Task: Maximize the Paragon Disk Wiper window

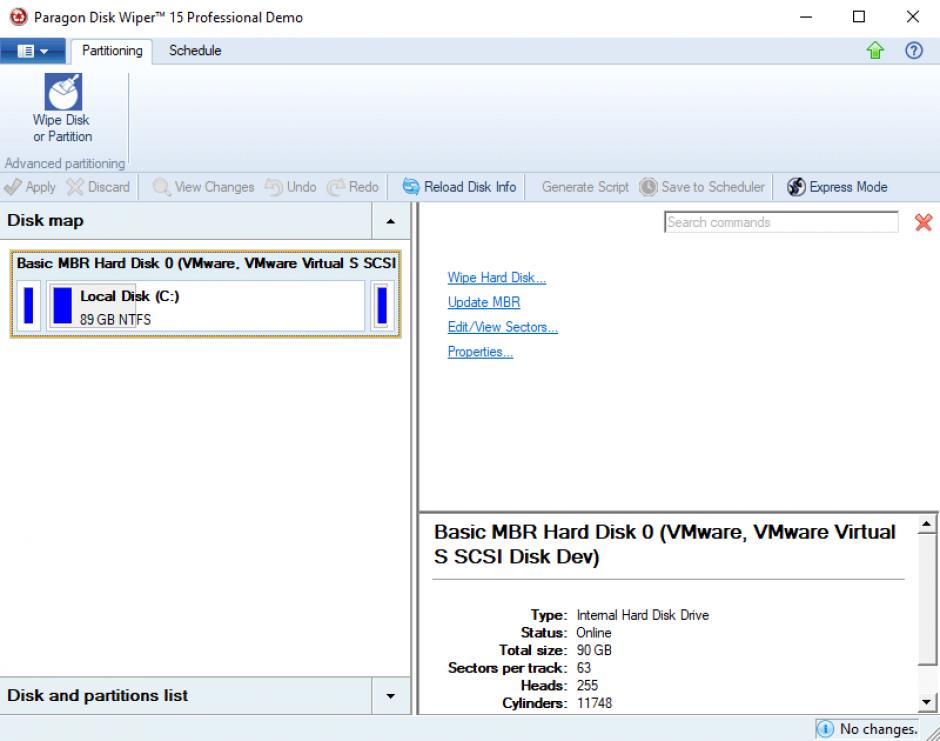Action: coord(858,17)
